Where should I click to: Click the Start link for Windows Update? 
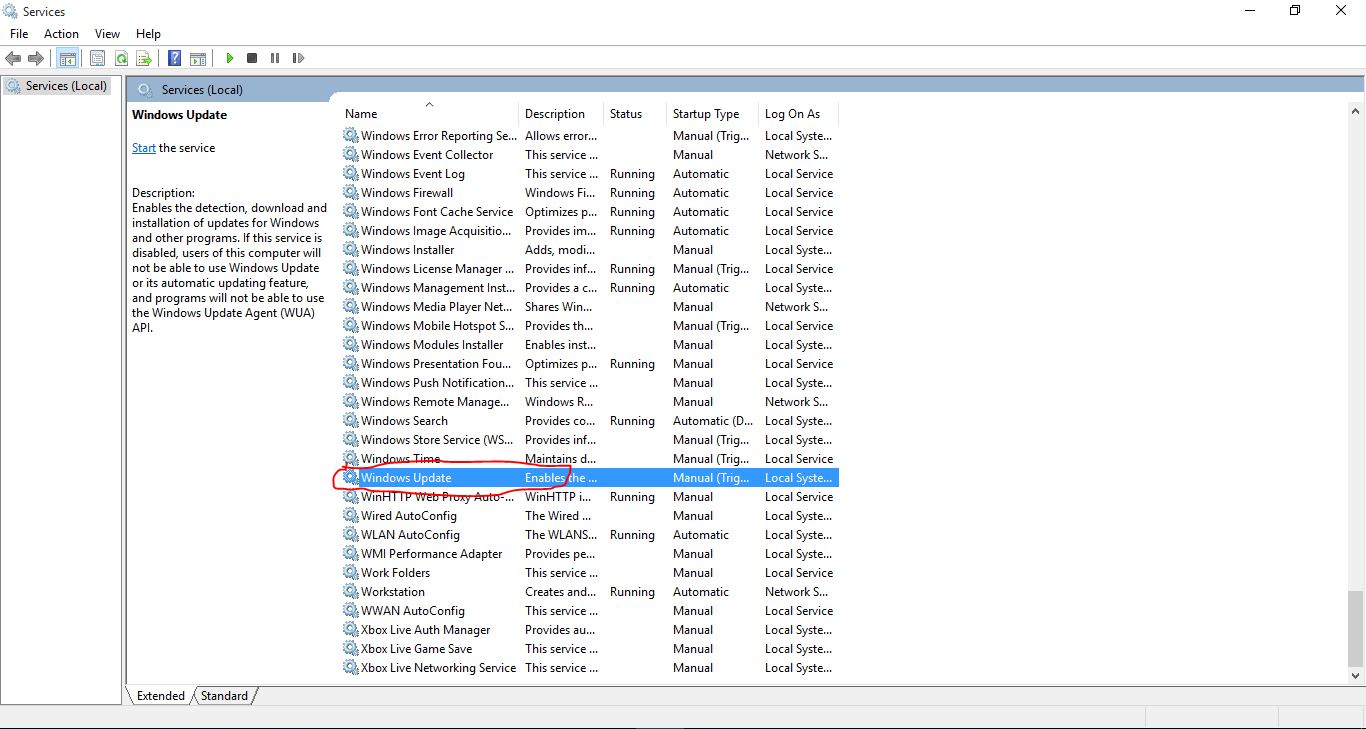[144, 148]
